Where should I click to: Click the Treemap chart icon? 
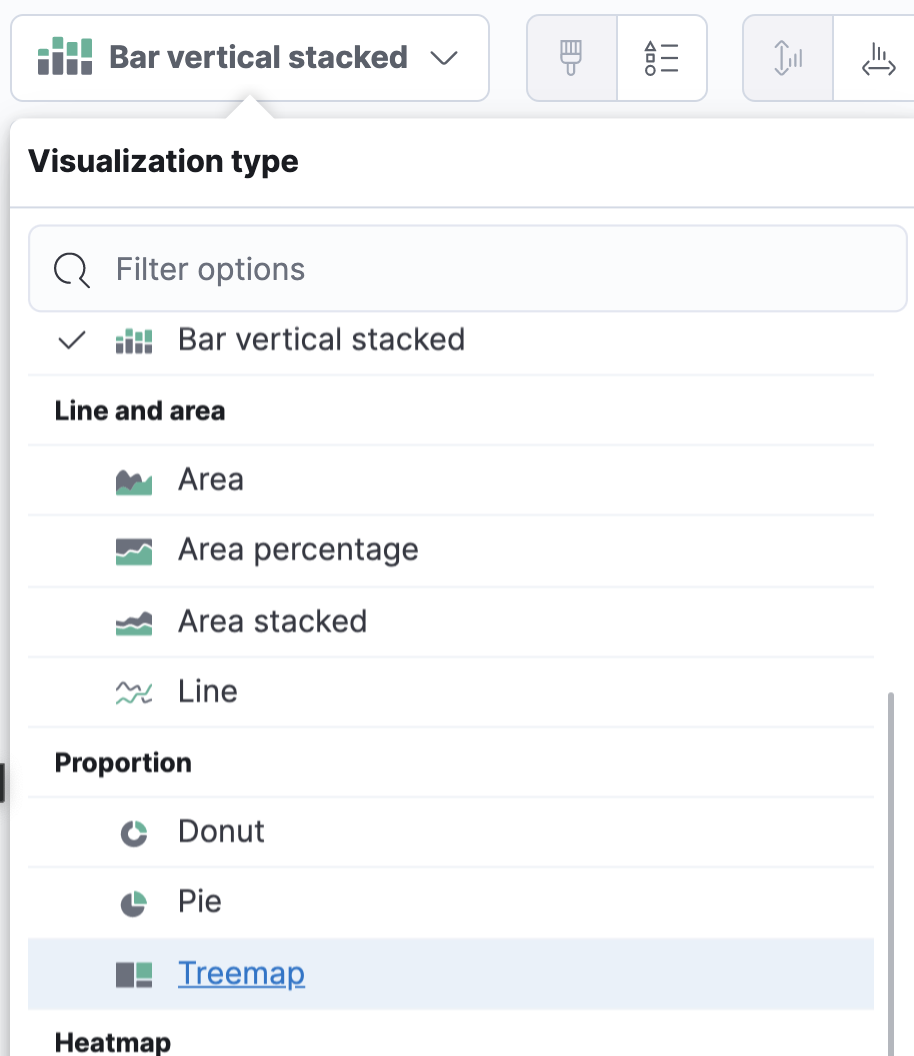134,974
